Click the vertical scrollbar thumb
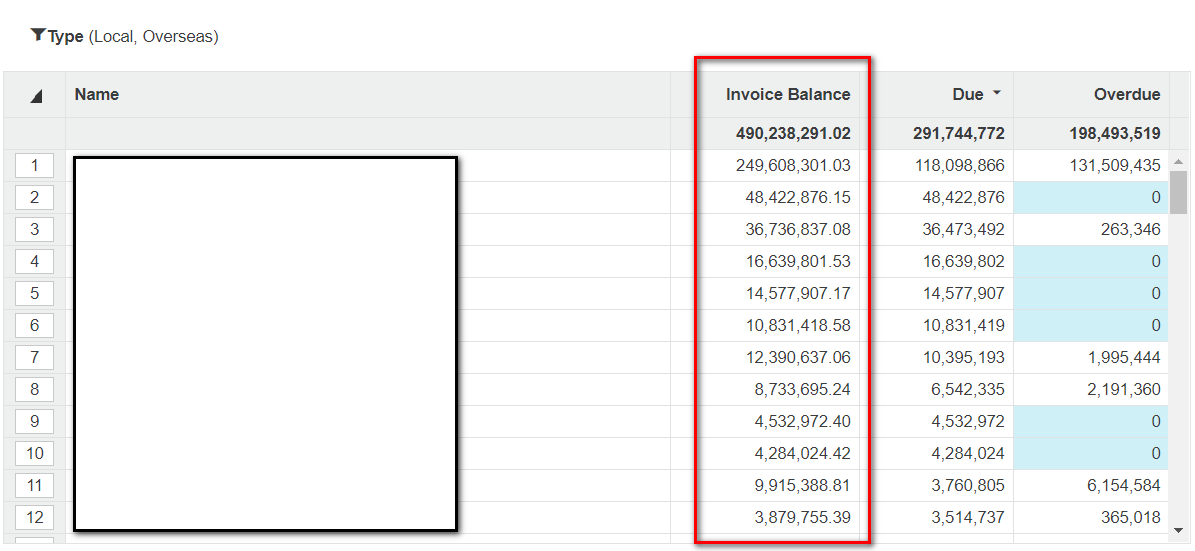This screenshot has width=1195, height=551. tap(1178, 191)
